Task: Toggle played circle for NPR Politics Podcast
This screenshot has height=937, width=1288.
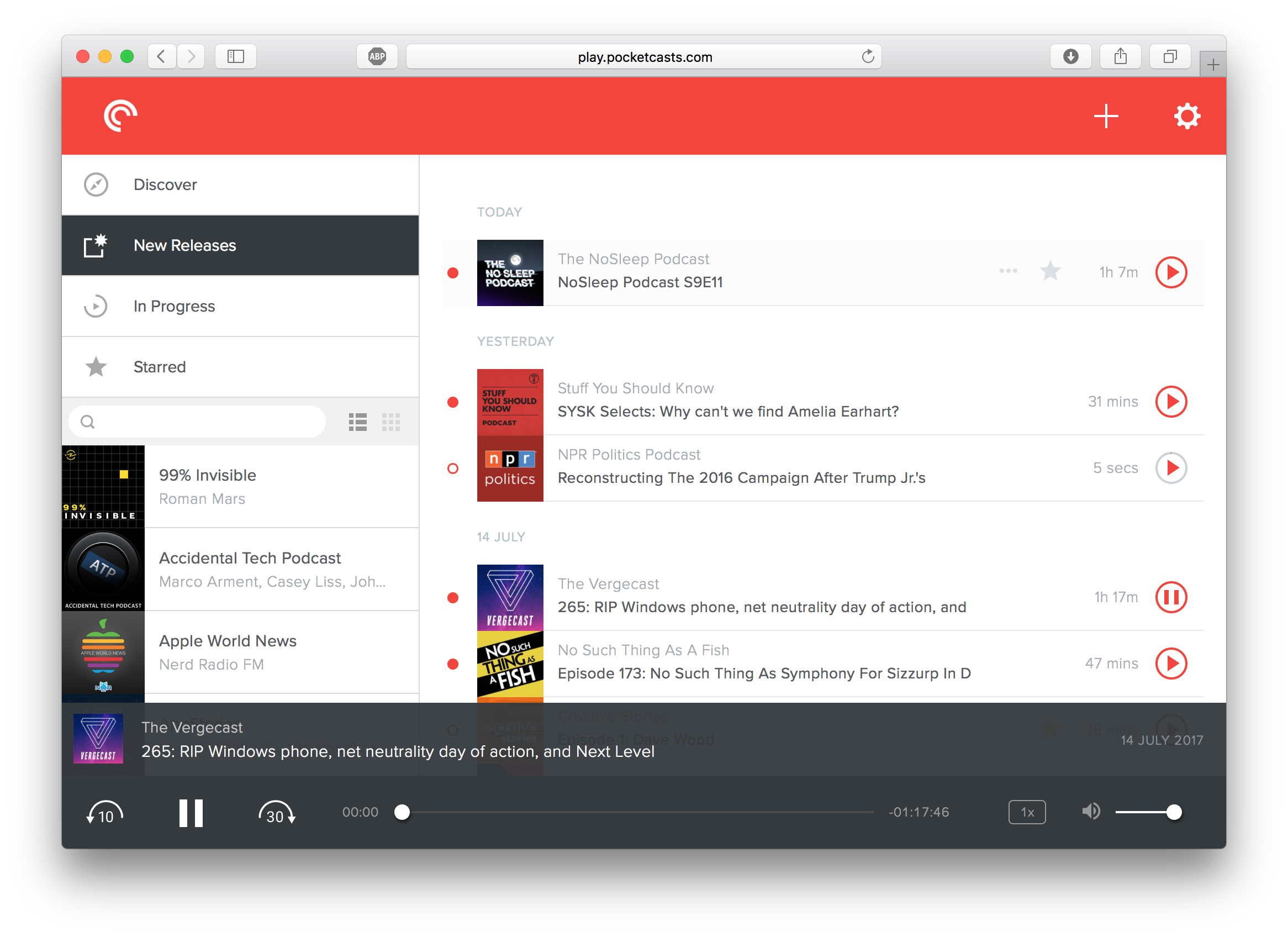Action: coord(453,469)
